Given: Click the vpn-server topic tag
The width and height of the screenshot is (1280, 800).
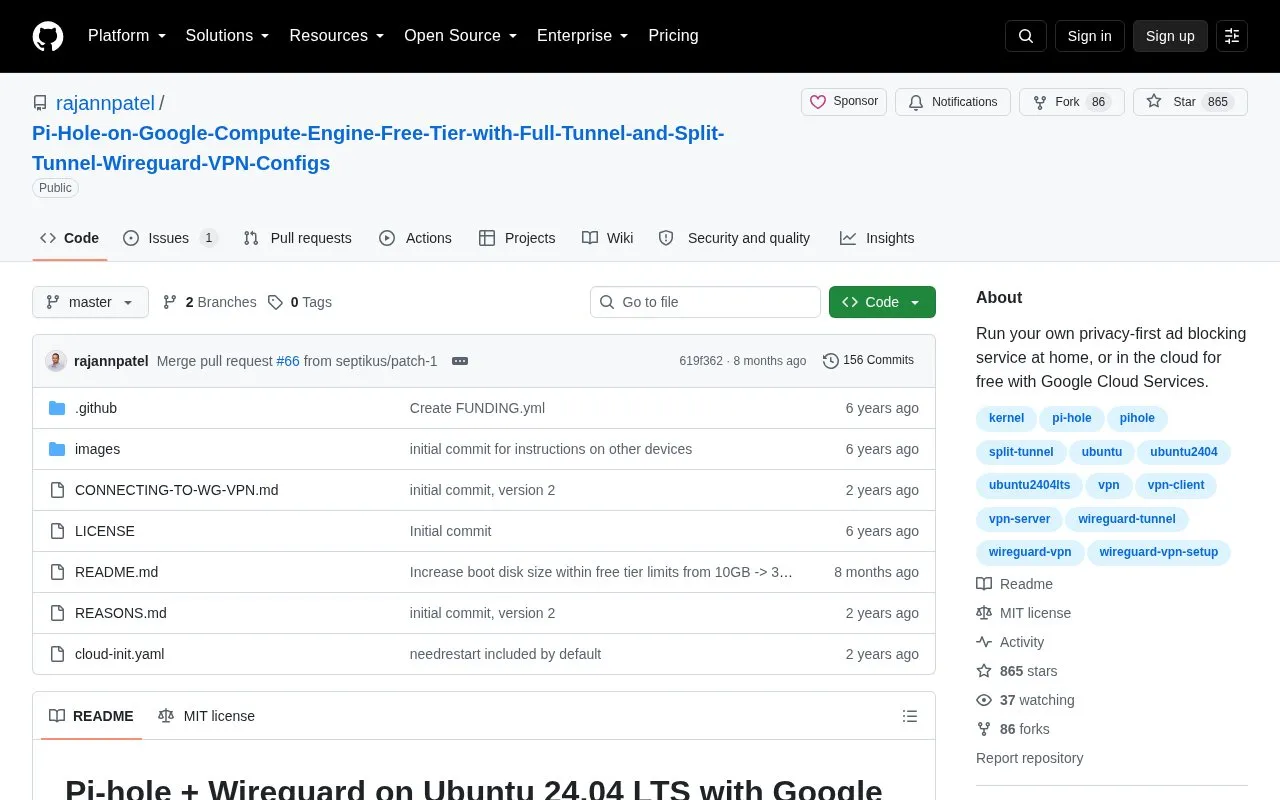Looking at the screenshot, I should click(1019, 519).
